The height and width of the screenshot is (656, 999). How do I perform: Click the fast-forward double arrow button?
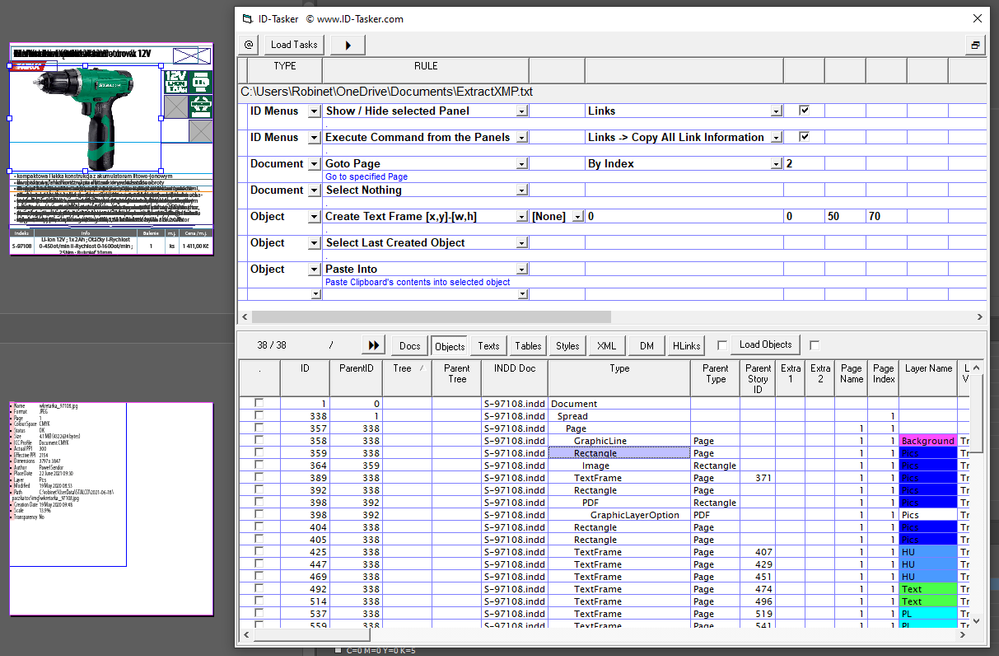[x=373, y=345]
